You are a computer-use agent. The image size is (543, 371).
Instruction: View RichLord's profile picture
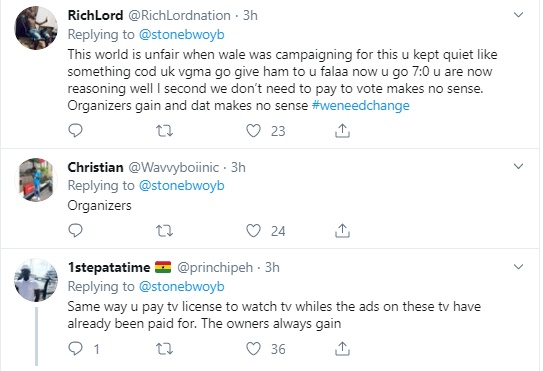[36, 28]
